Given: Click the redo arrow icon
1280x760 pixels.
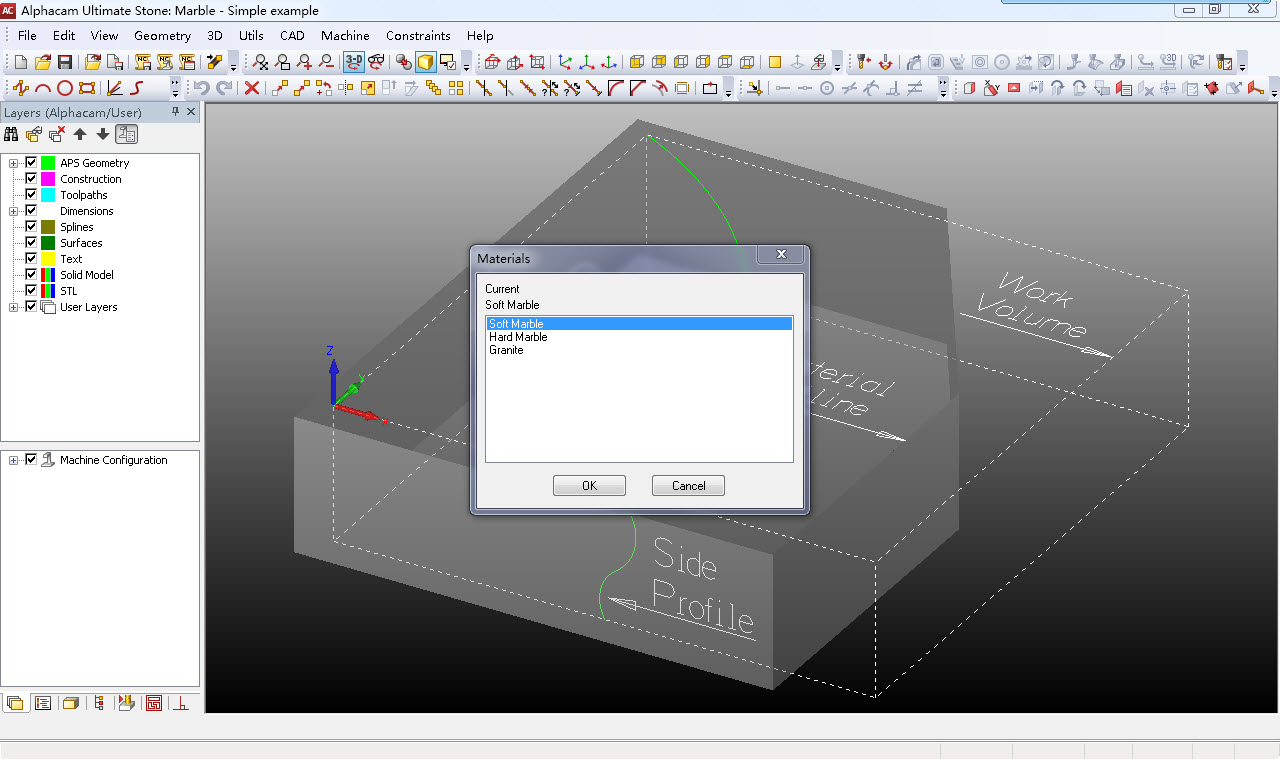Looking at the screenshot, I should (223, 88).
